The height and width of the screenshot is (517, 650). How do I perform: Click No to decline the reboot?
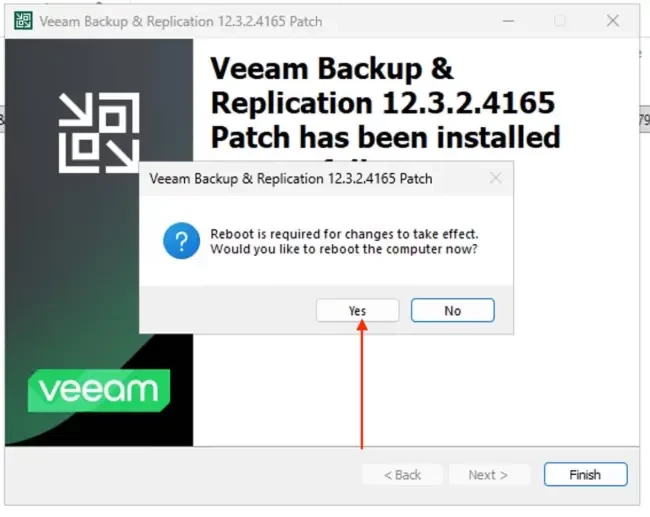[x=453, y=311]
